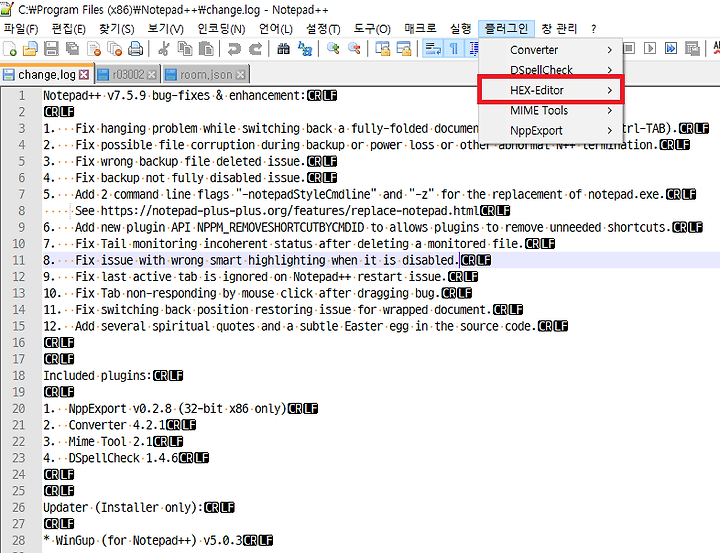Screen dimensions: 720x553
Task: Click the replace-notepad.html URL text
Action: 290,211
